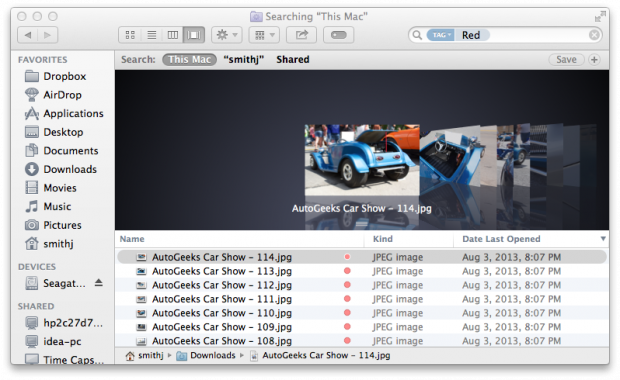Image resolution: width=620 pixels, height=380 pixels.
Task: Open the Arrange items dropdown
Action: pos(264,35)
